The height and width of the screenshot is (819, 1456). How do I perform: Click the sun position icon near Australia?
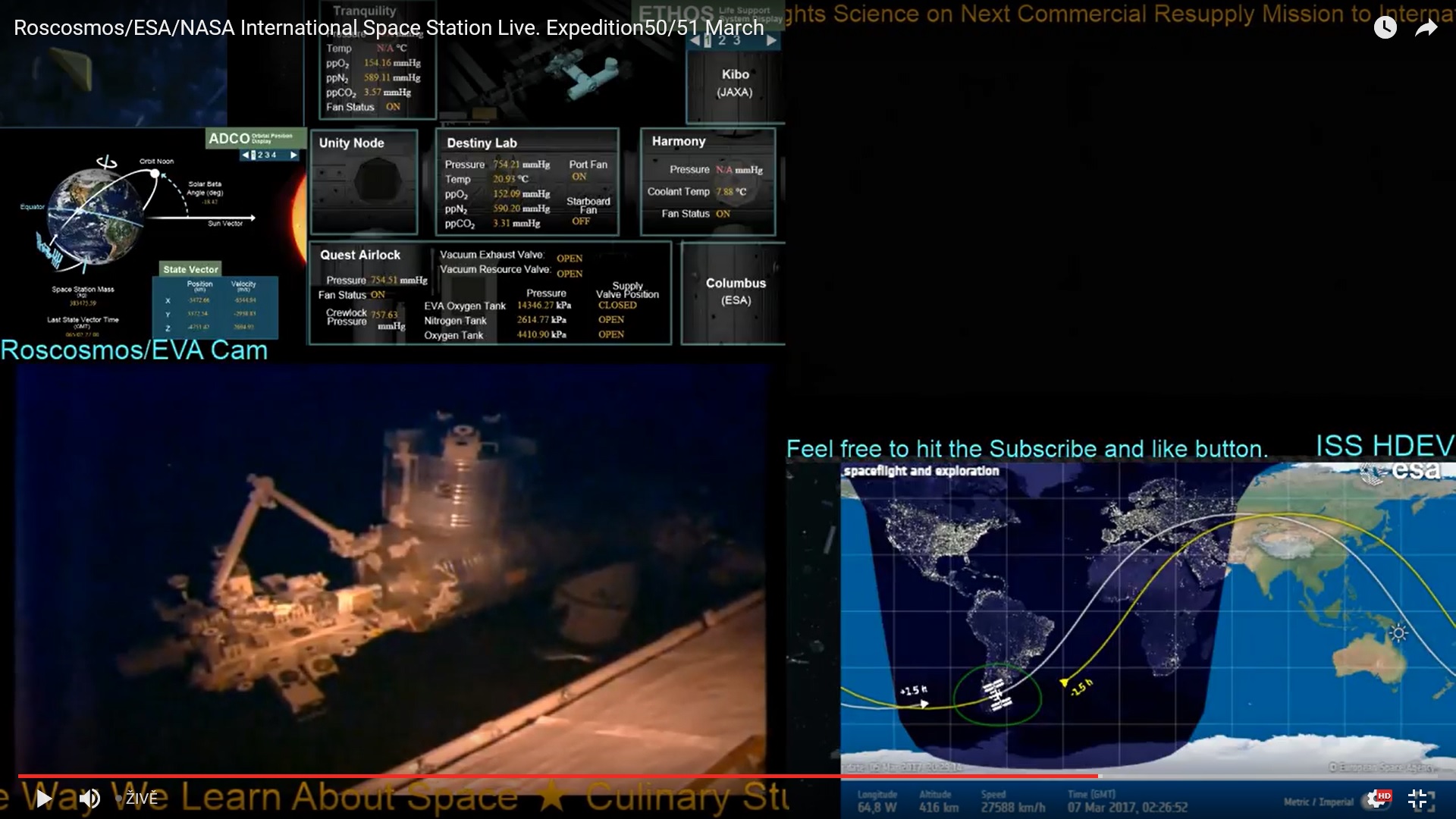1398,632
